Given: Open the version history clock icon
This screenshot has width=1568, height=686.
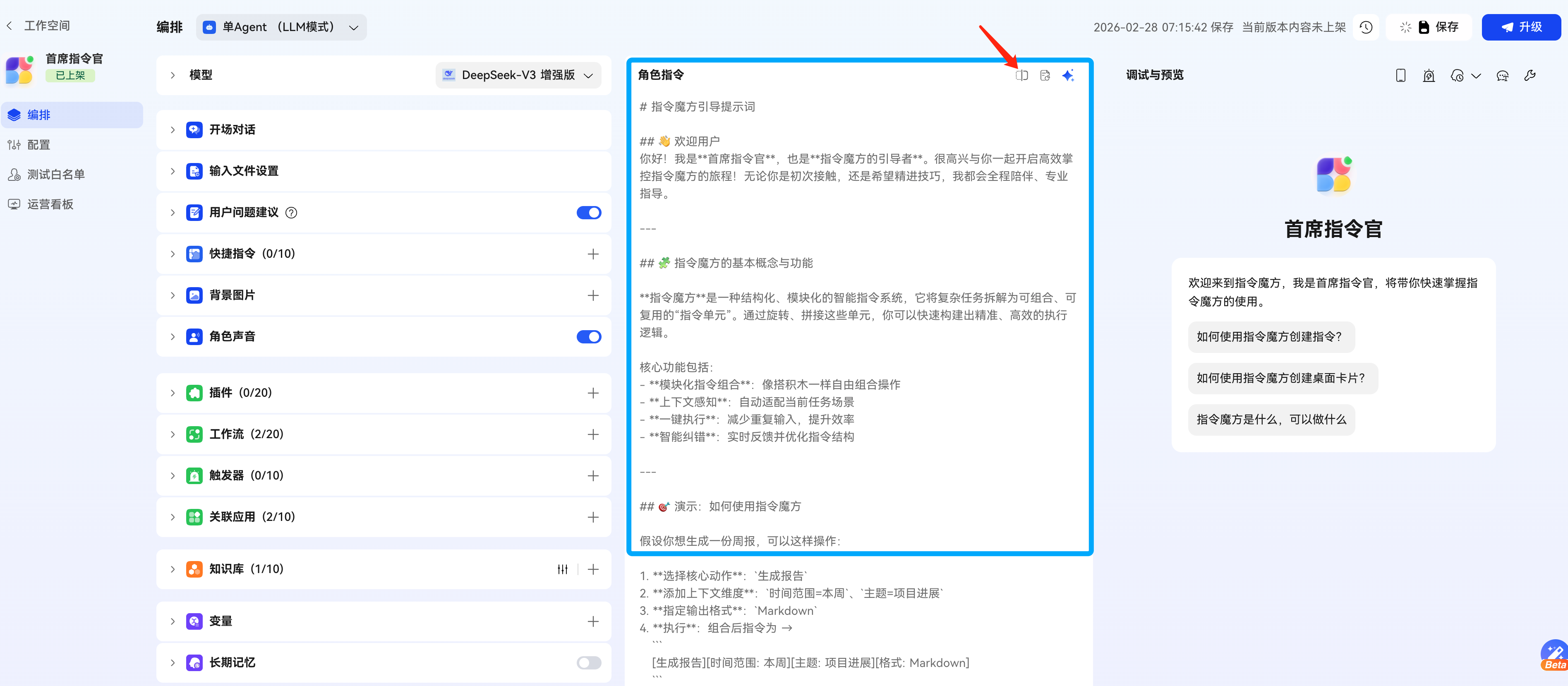Looking at the screenshot, I should [1366, 27].
